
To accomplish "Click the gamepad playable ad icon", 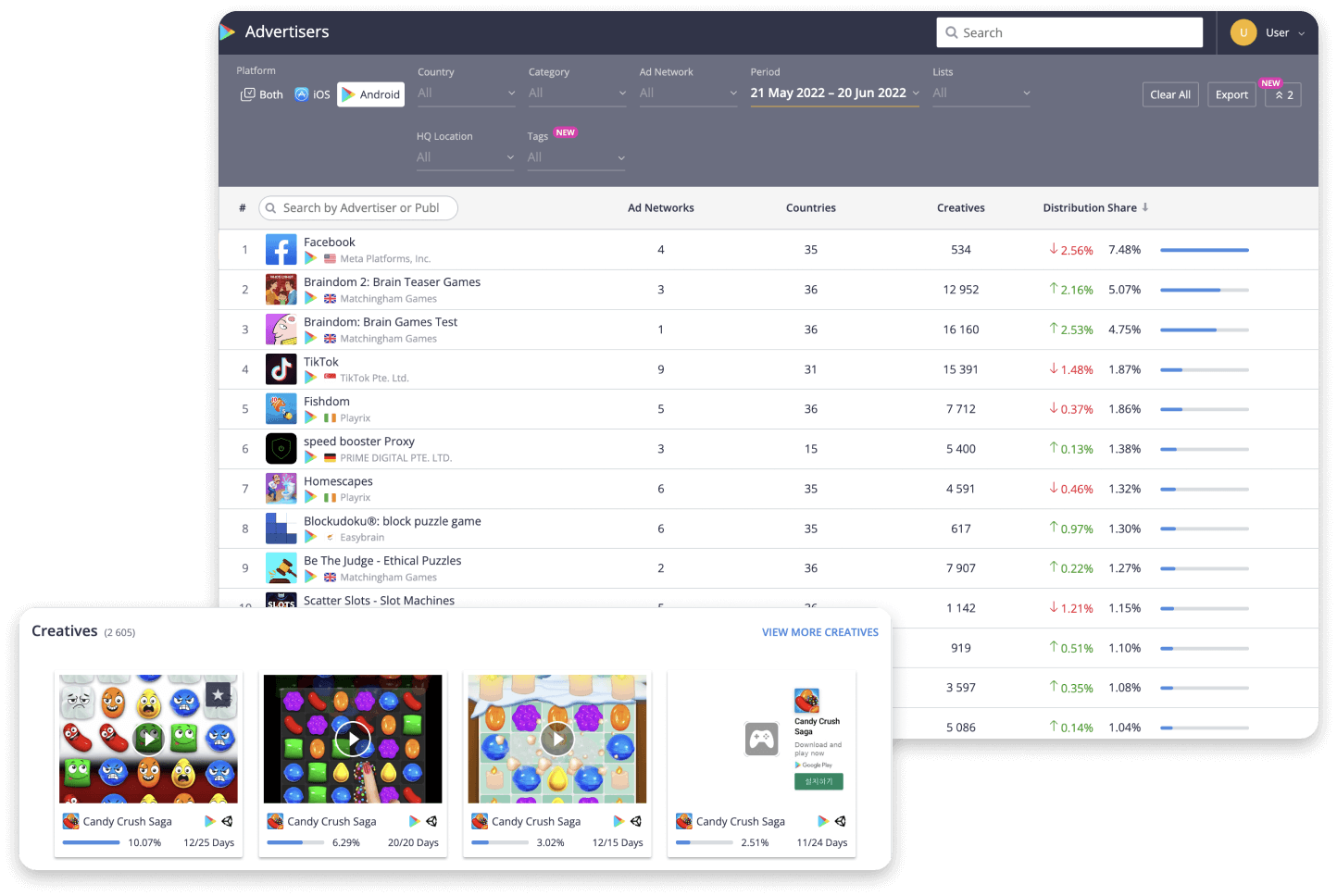I will point(762,739).
